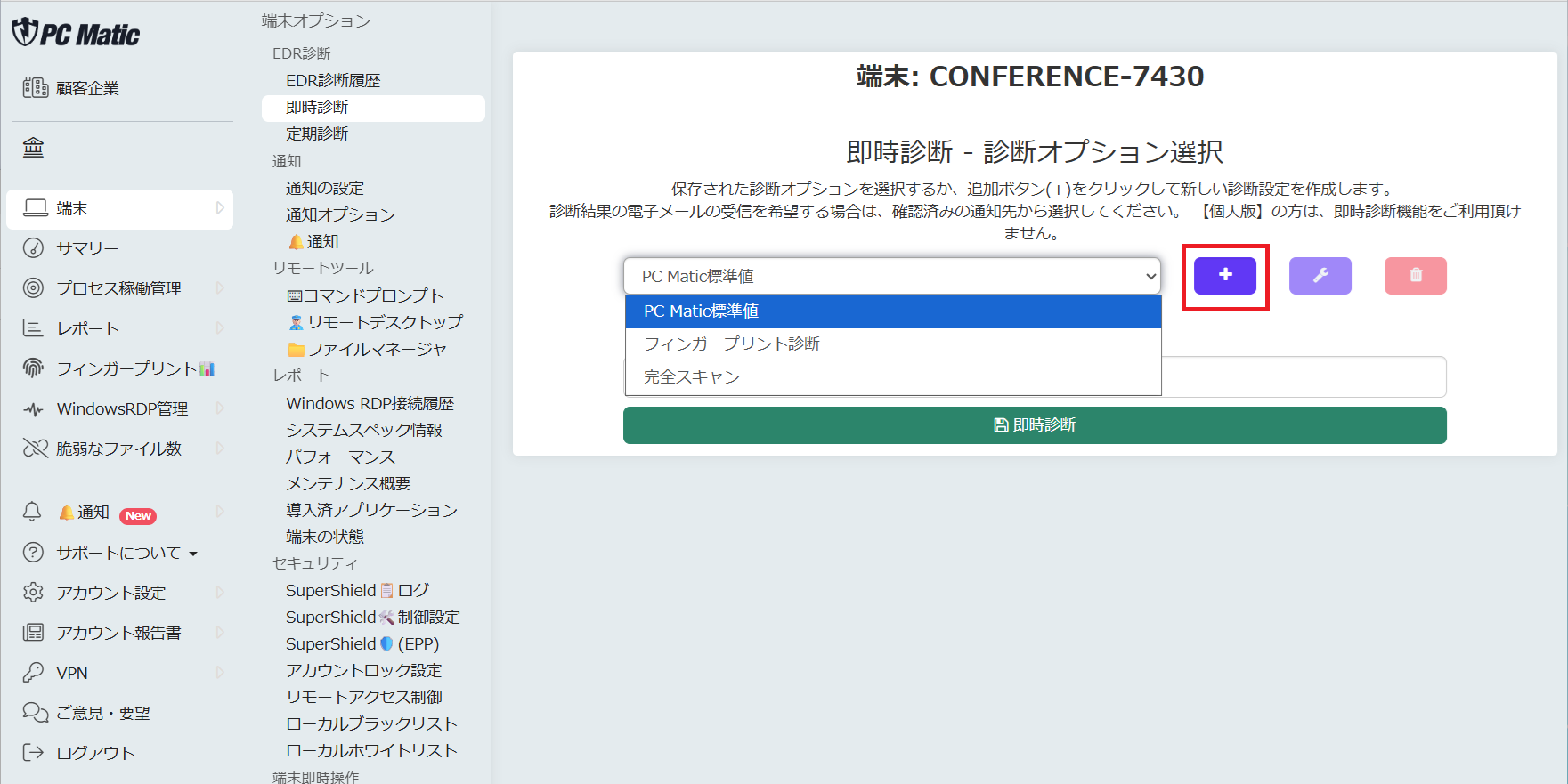Click the リモートデスクトップ person icon

click(x=297, y=322)
